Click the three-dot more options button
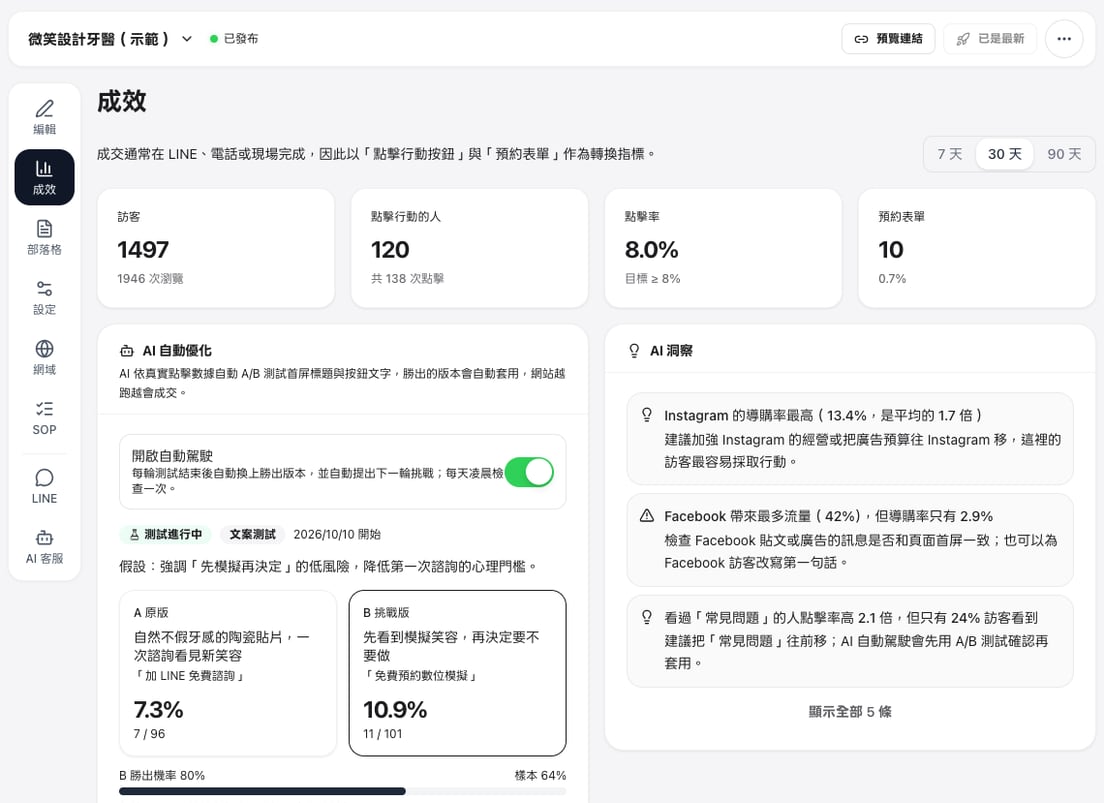Viewport: 1104px width, 803px height. point(1064,39)
